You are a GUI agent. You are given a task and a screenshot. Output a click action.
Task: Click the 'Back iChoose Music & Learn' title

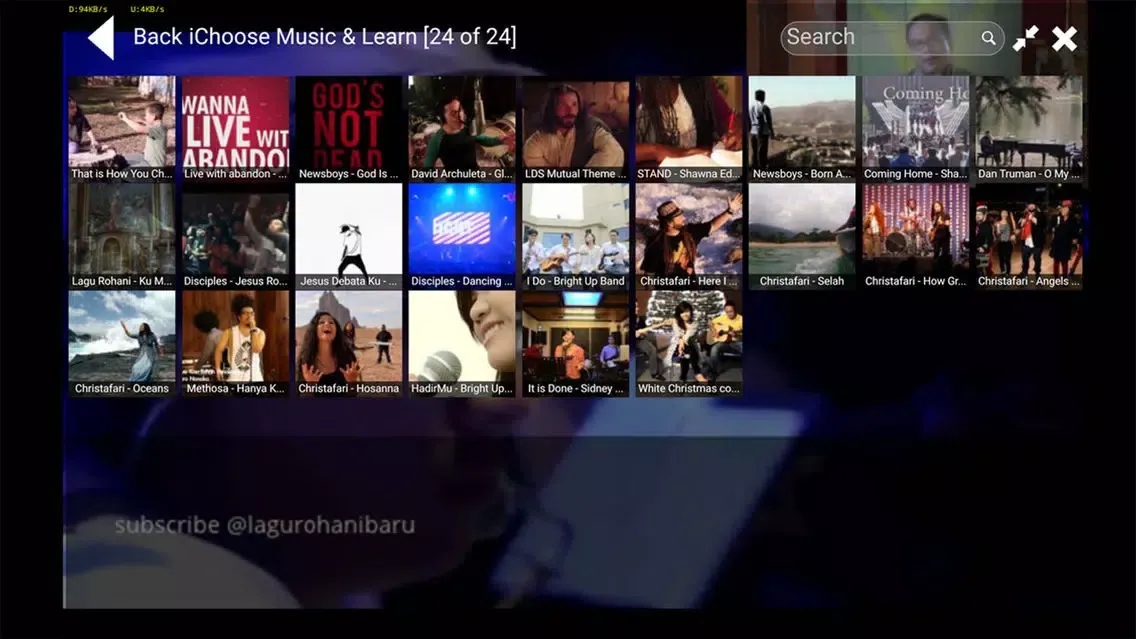(x=325, y=36)
